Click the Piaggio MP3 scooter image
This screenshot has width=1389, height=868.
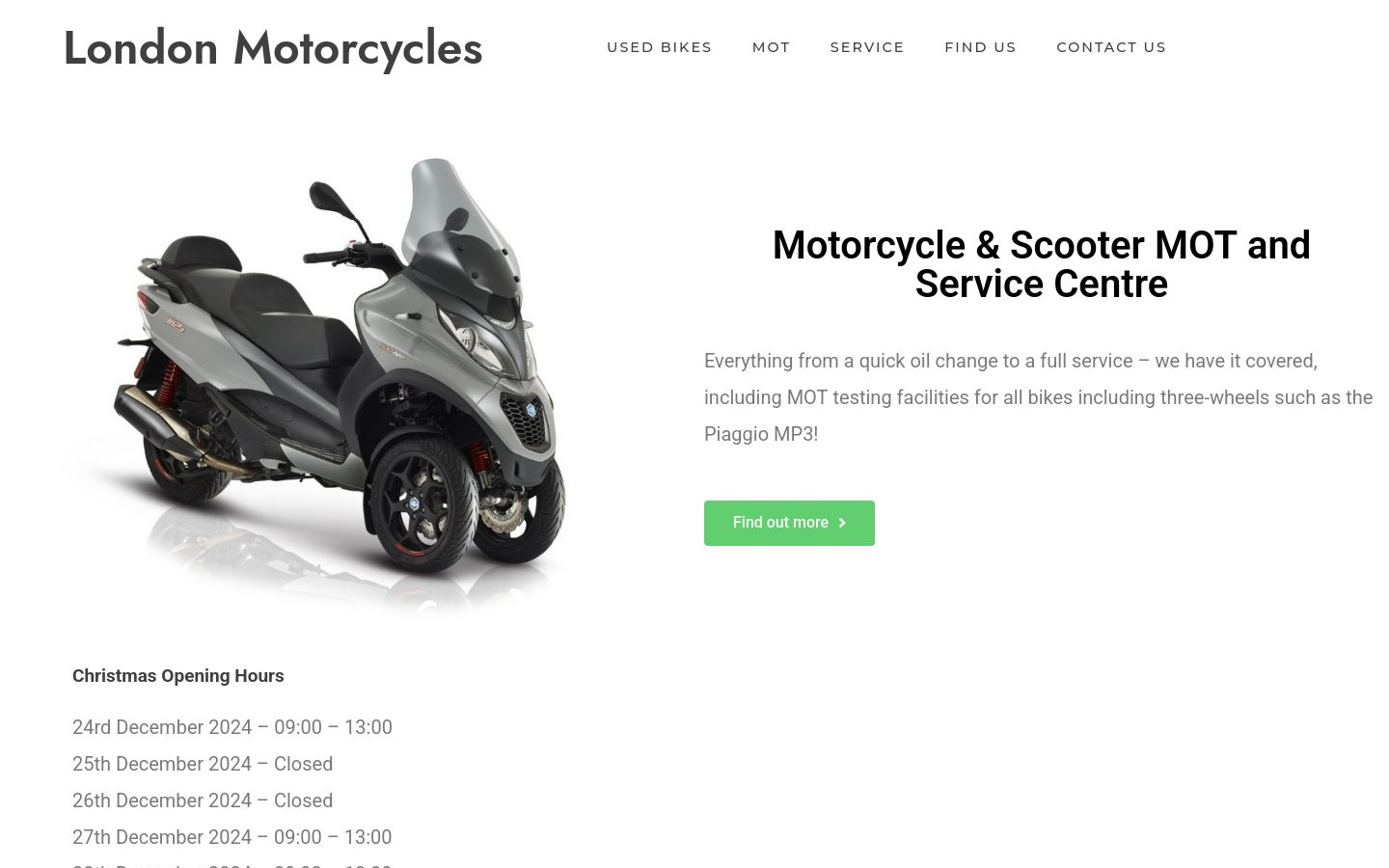tap(318, 386)
